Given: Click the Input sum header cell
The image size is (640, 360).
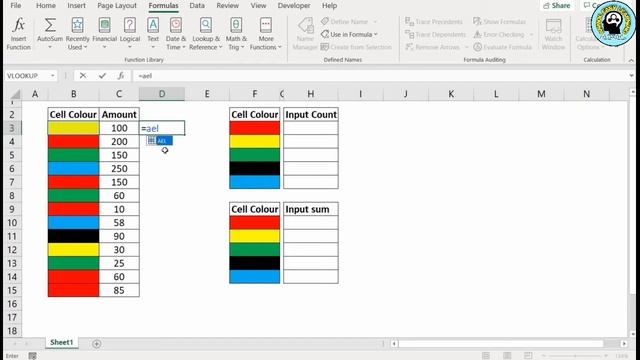Looking at the screenshot, I should pos(311,209).
